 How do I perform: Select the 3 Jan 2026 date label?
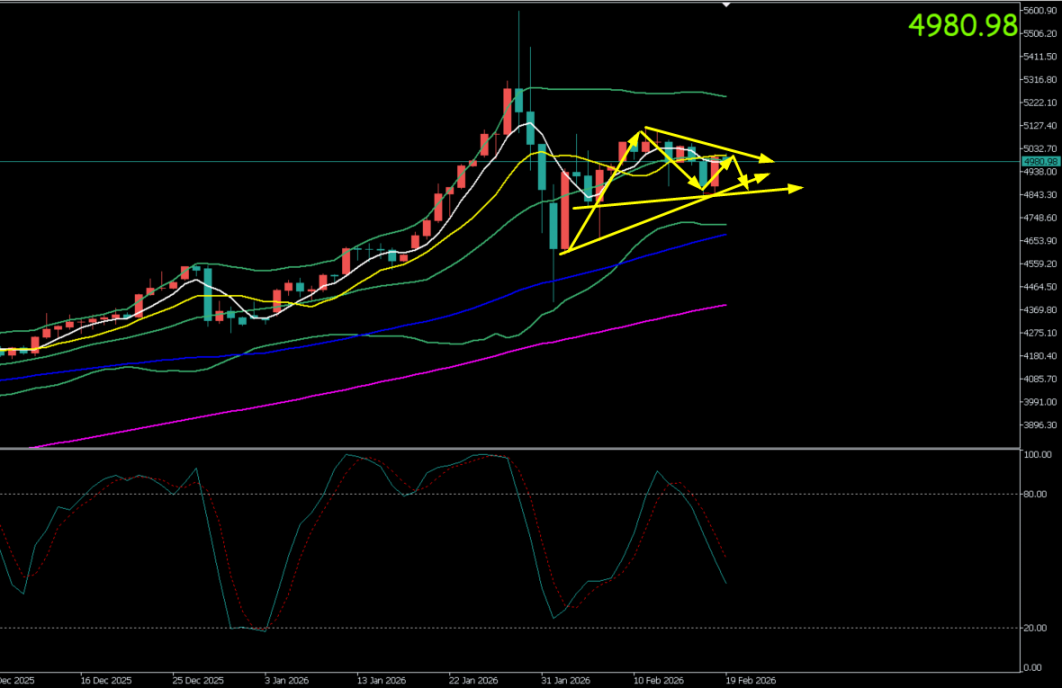click(288, 679)
